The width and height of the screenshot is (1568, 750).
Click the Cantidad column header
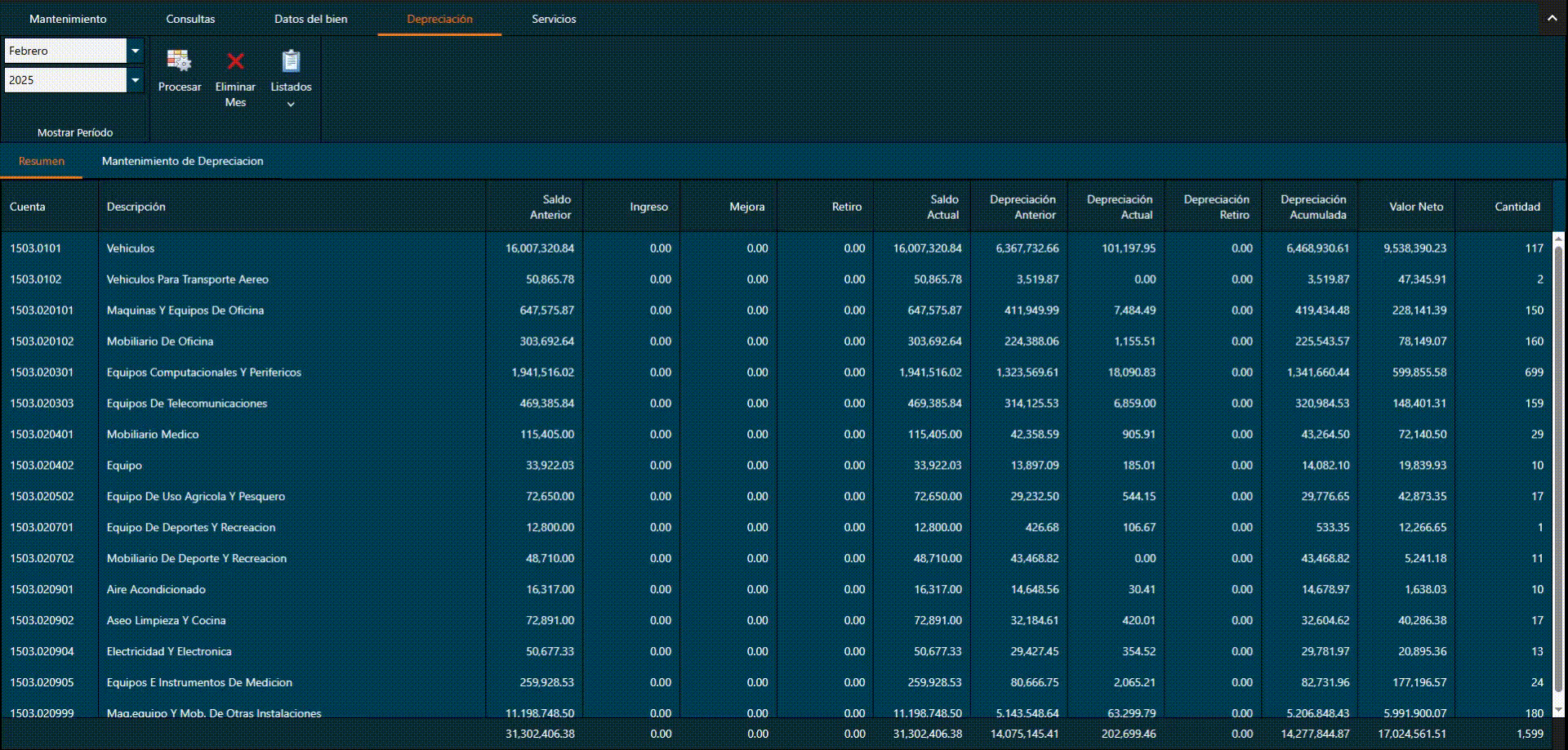pyautogui.click(x=1503, y=207)
